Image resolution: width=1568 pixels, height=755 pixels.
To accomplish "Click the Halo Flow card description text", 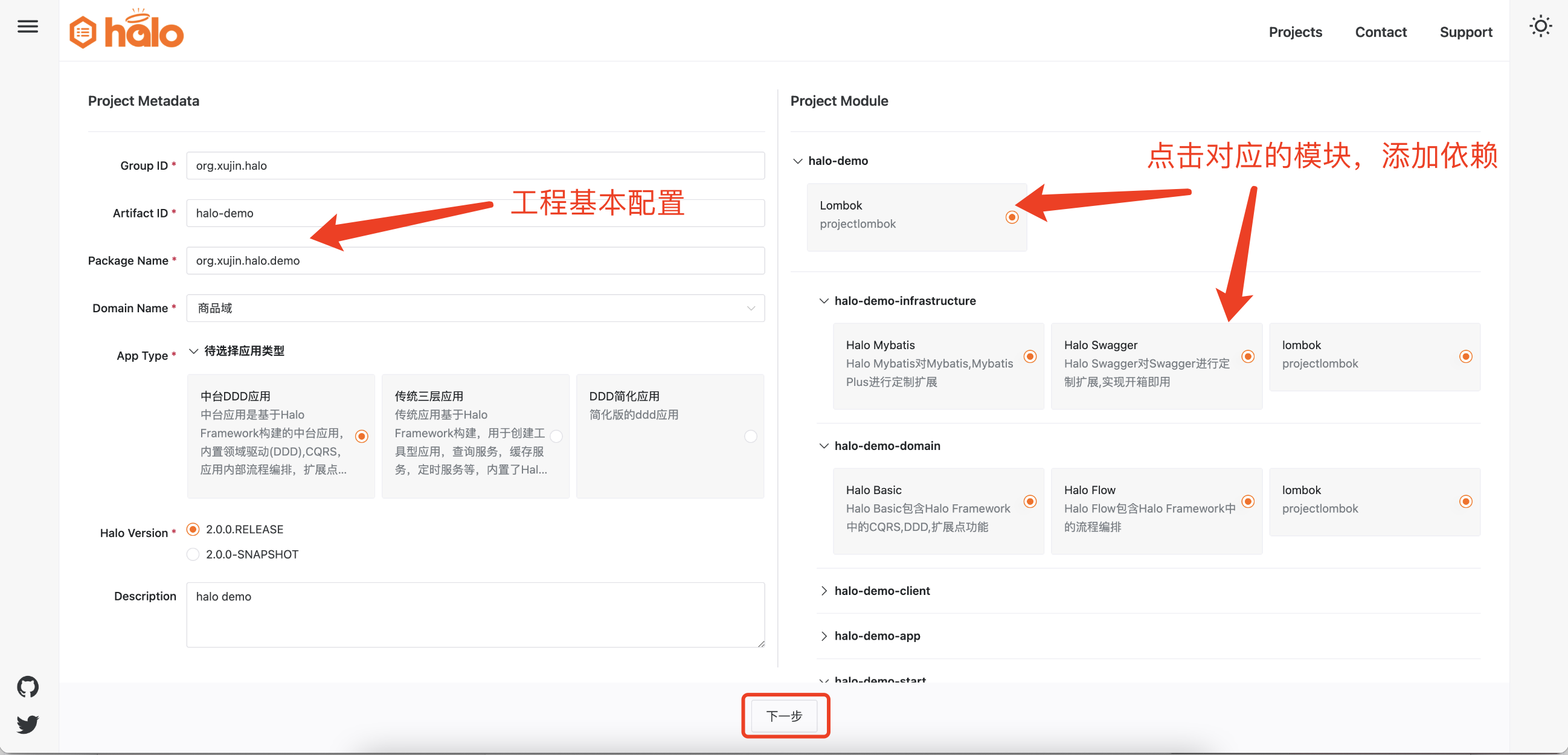I will [1149, 518].
